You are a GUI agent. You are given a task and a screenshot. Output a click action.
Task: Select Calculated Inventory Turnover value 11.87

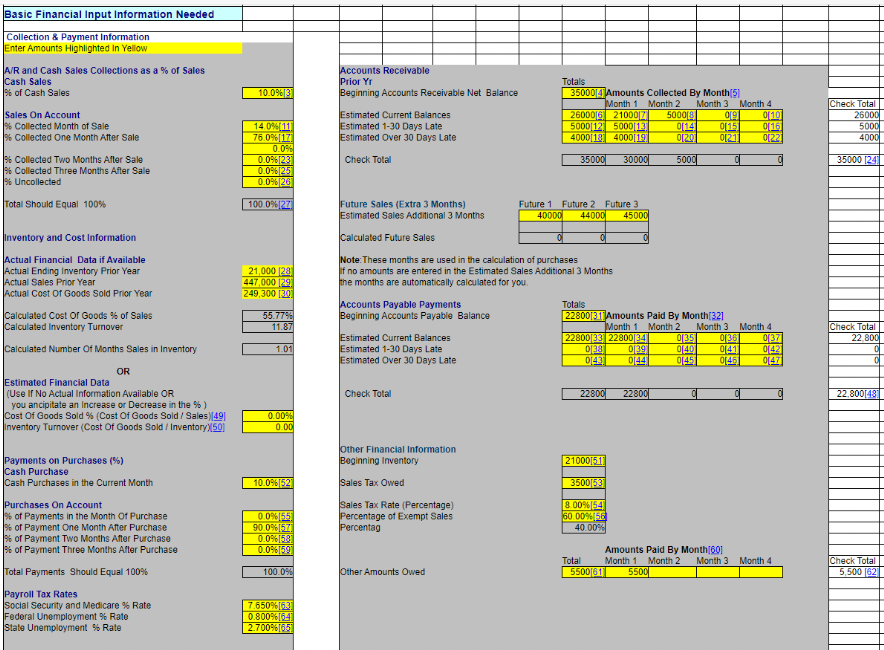(268, 327)
